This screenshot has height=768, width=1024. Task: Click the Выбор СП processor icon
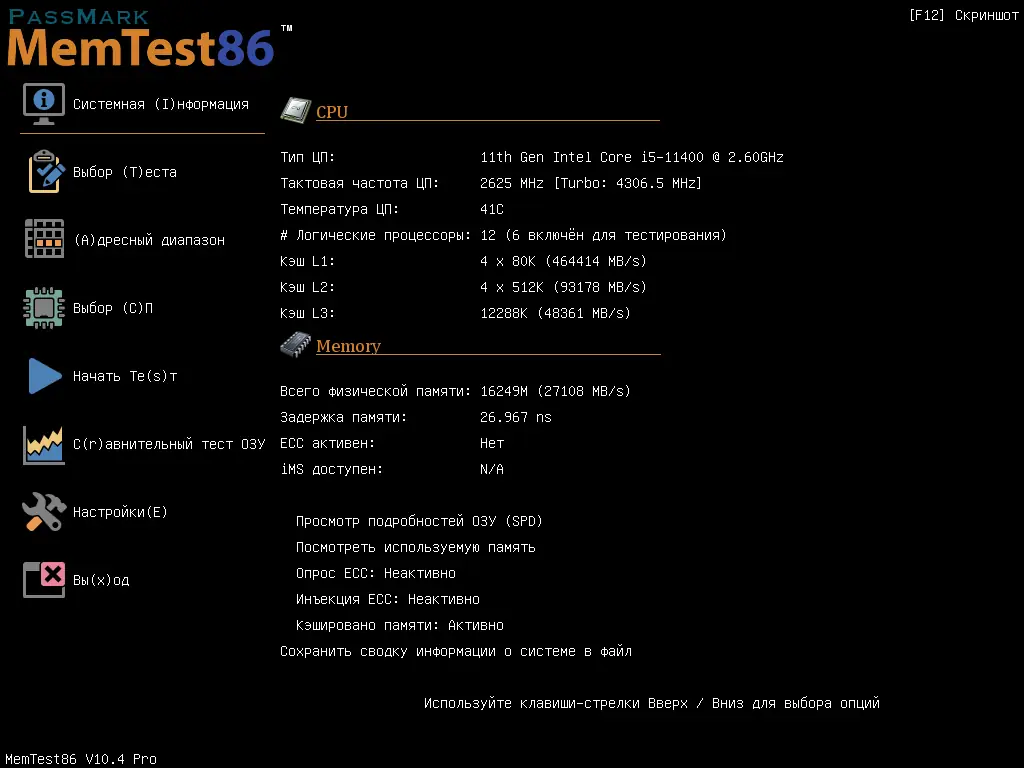(43, 308)
